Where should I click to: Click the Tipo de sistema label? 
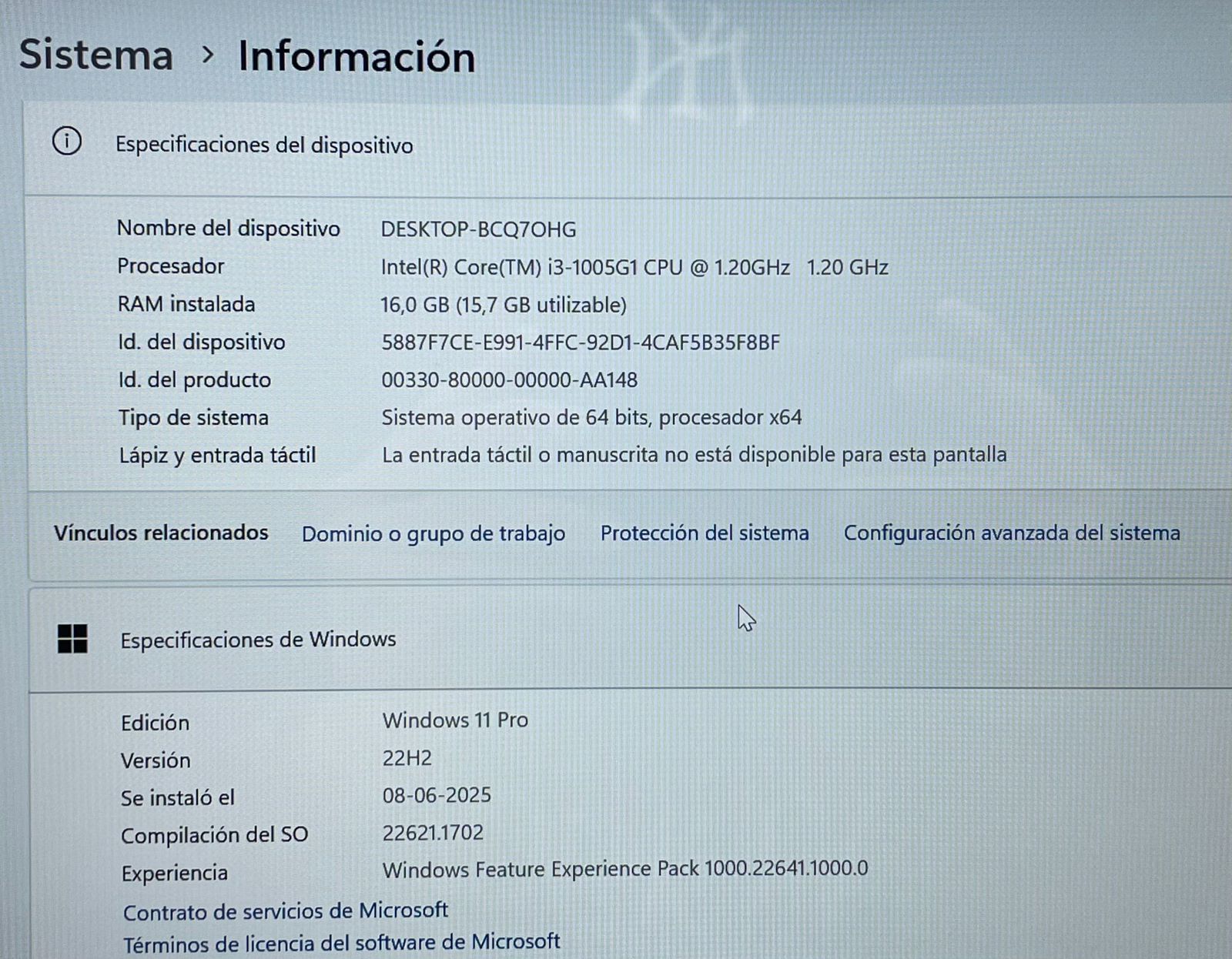point(193,417)
